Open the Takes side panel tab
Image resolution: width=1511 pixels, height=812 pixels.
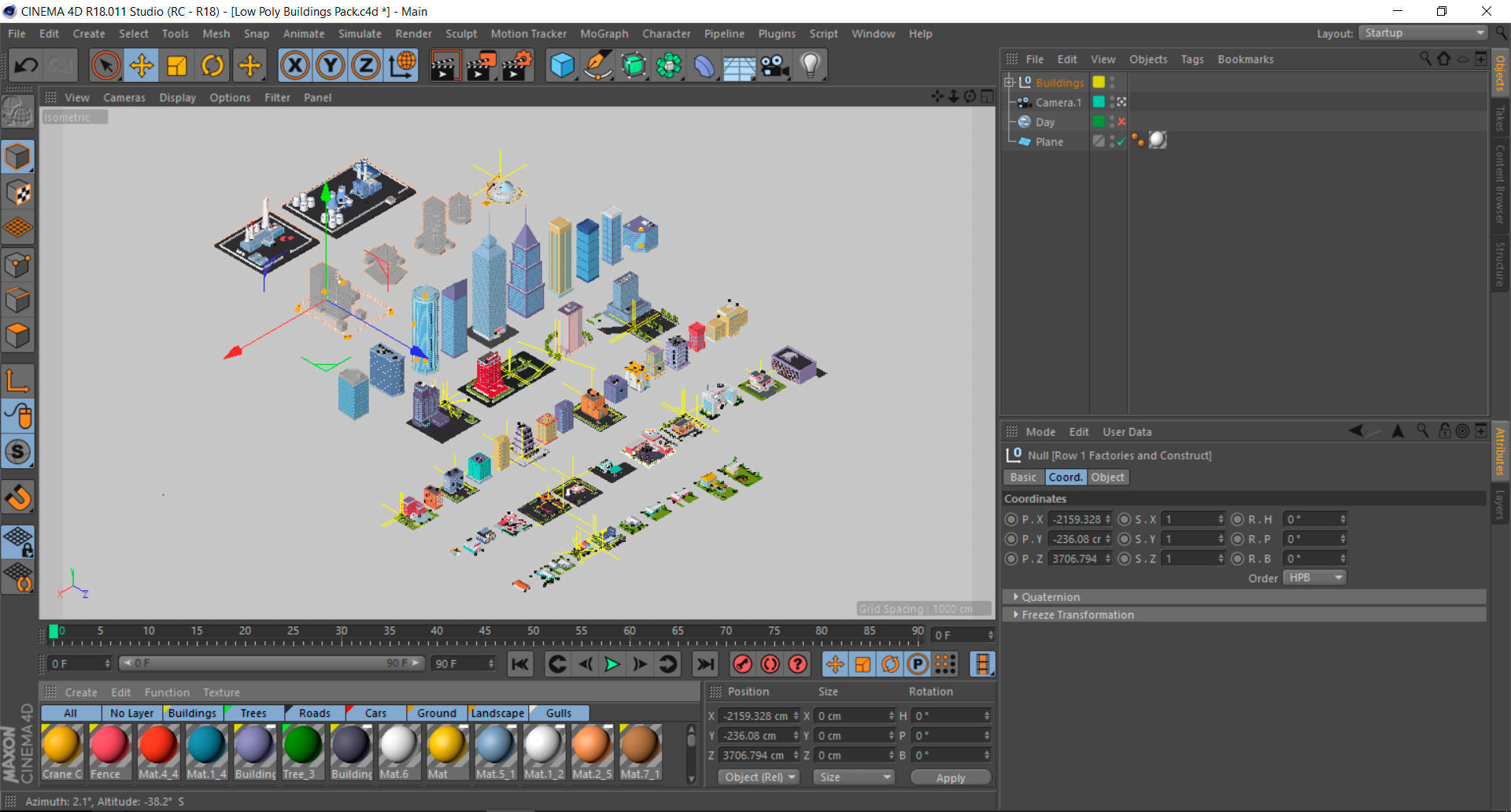tap(1500, 118)
